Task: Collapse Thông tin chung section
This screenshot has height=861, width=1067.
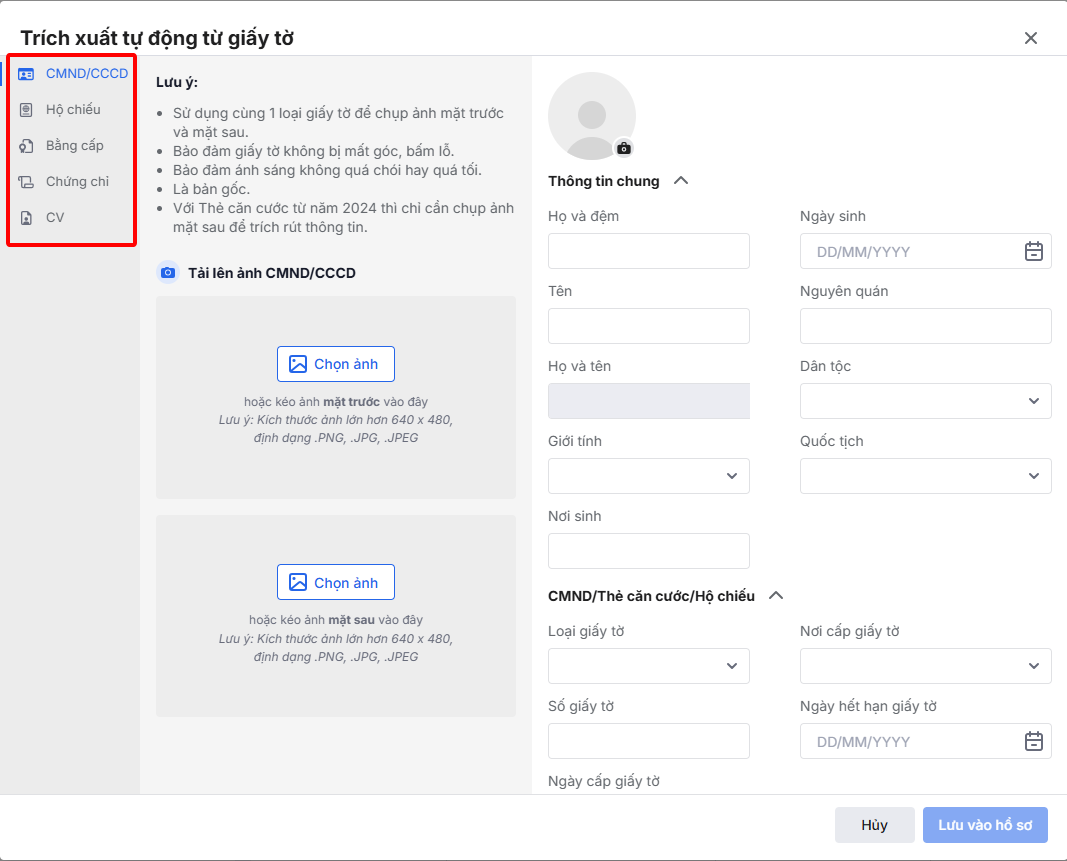Action: [680, 180]
